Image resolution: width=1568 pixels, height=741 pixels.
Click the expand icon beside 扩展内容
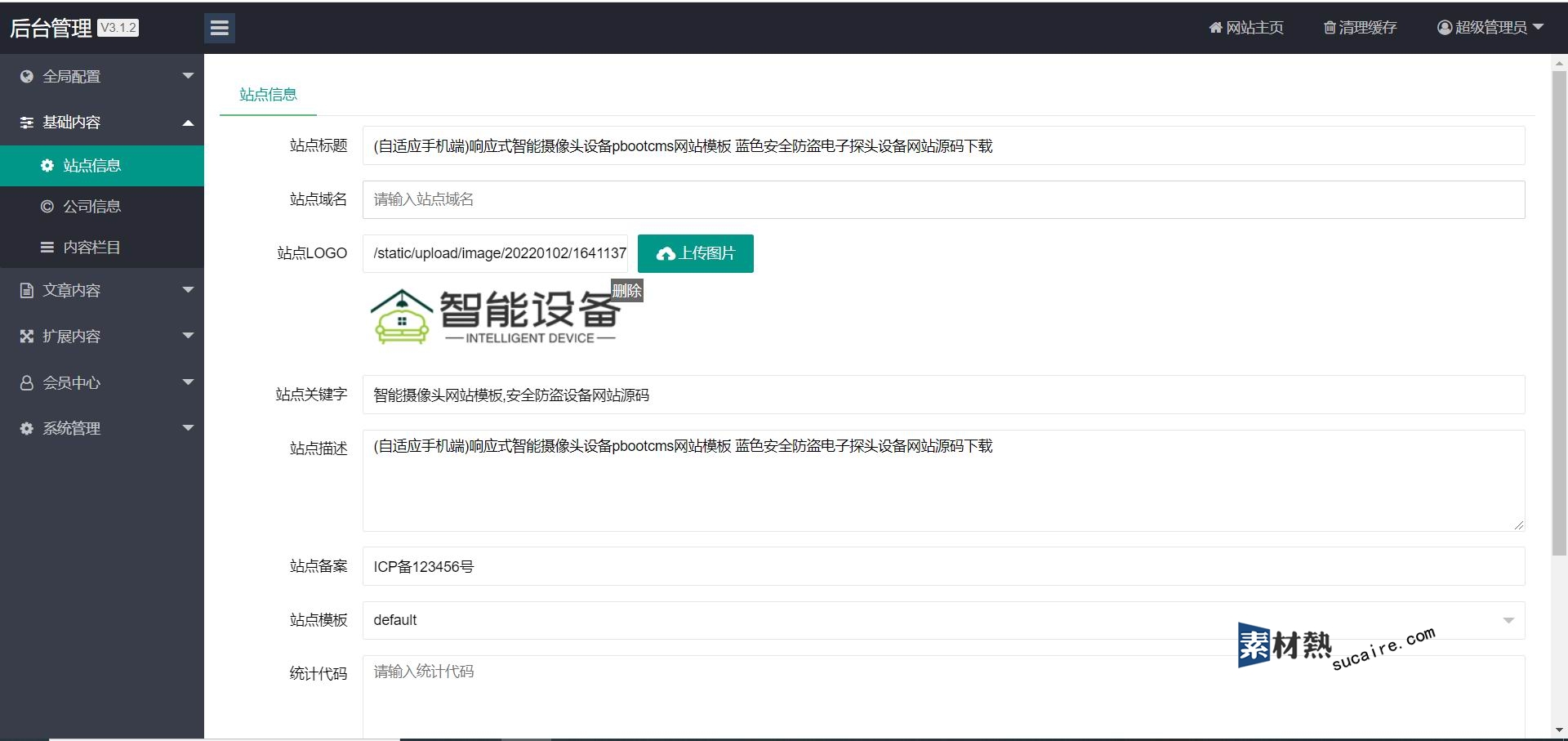point(27,336)
